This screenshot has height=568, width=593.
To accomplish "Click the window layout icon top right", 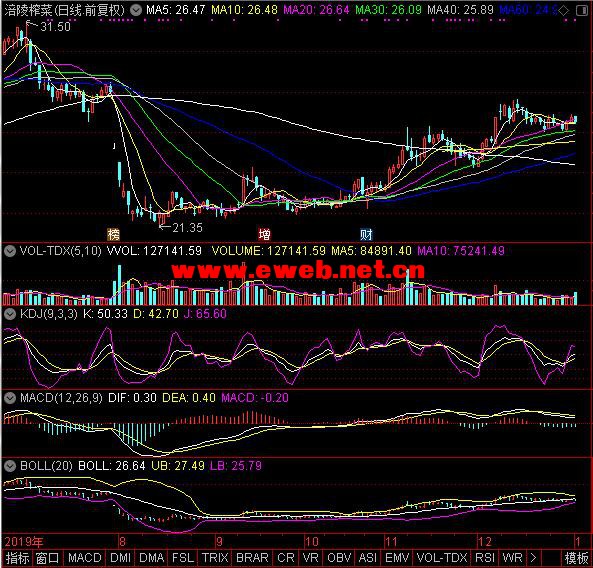I will pyautogui.click(x=582, y=11).
